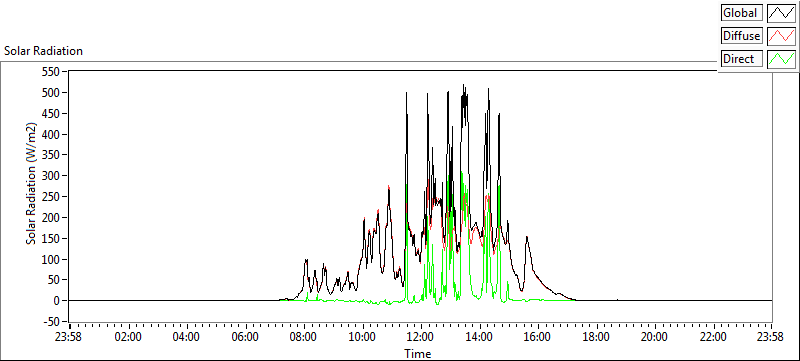800x361 pixels.
Task: Click the 18:00 time tick label
Action: click(596, 337)
